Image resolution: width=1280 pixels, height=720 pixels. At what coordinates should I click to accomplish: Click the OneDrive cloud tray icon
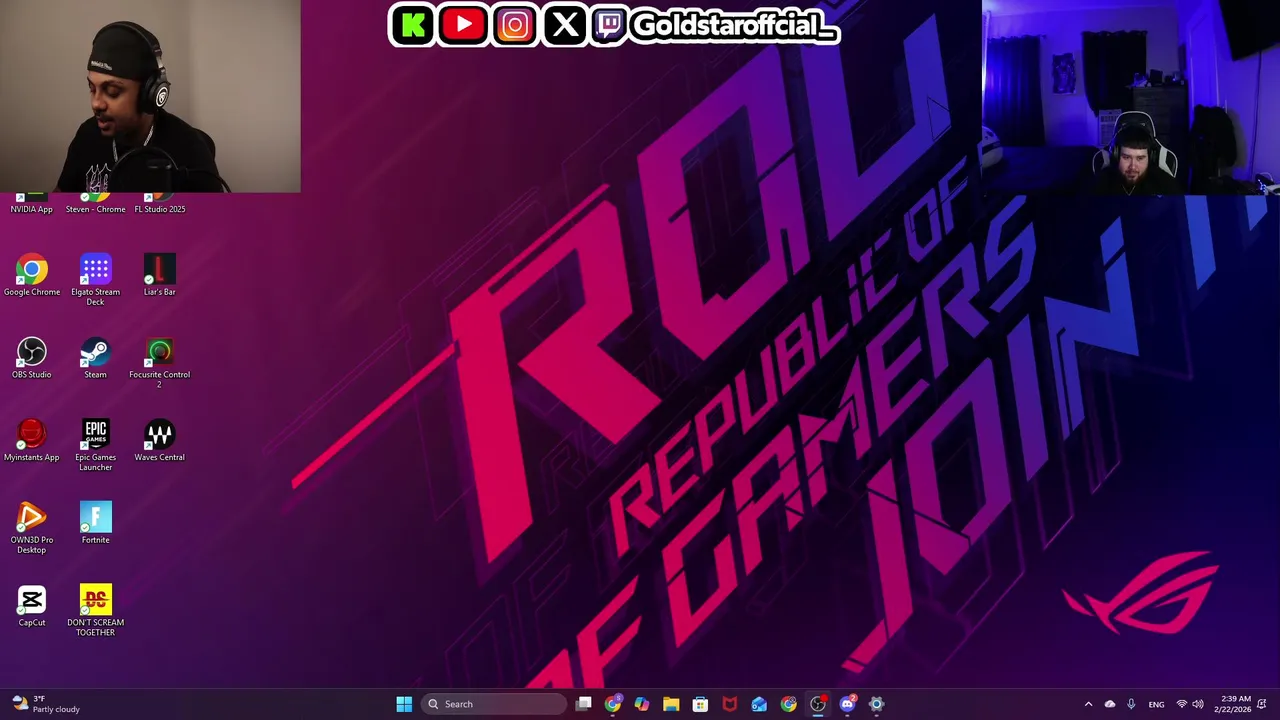pos(1110,704)
